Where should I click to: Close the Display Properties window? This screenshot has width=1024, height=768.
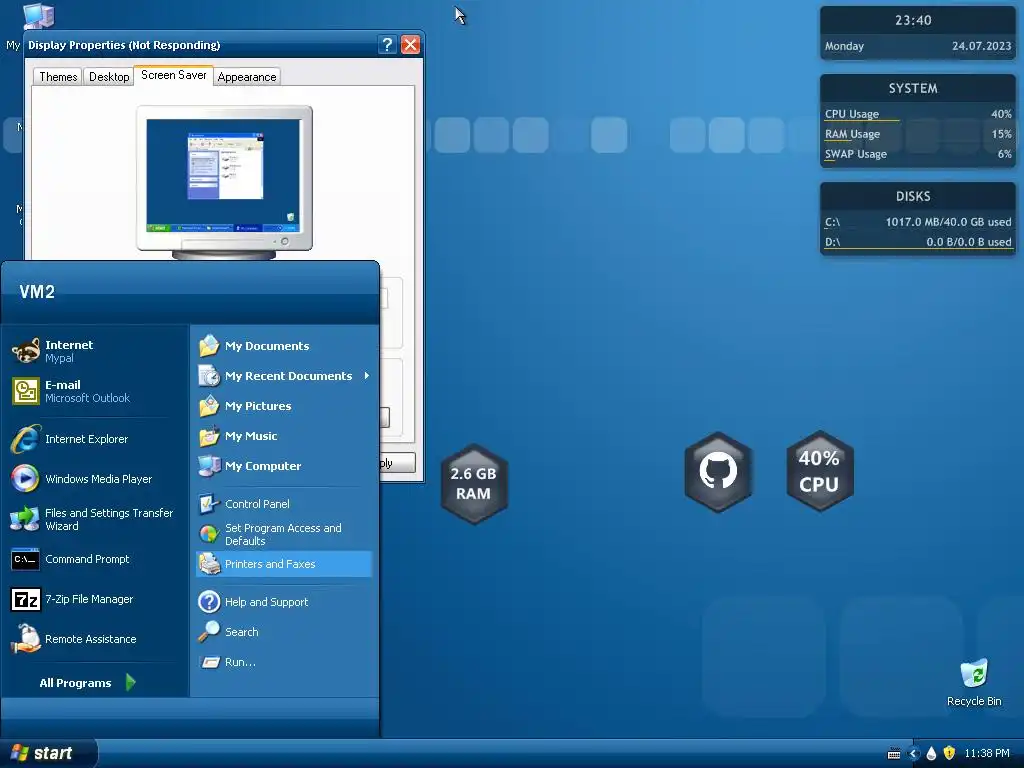411,44
